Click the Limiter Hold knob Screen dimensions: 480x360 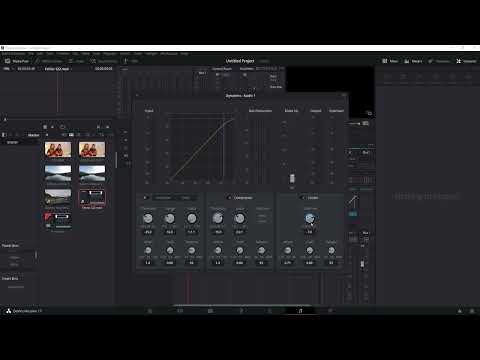(310, 250)
